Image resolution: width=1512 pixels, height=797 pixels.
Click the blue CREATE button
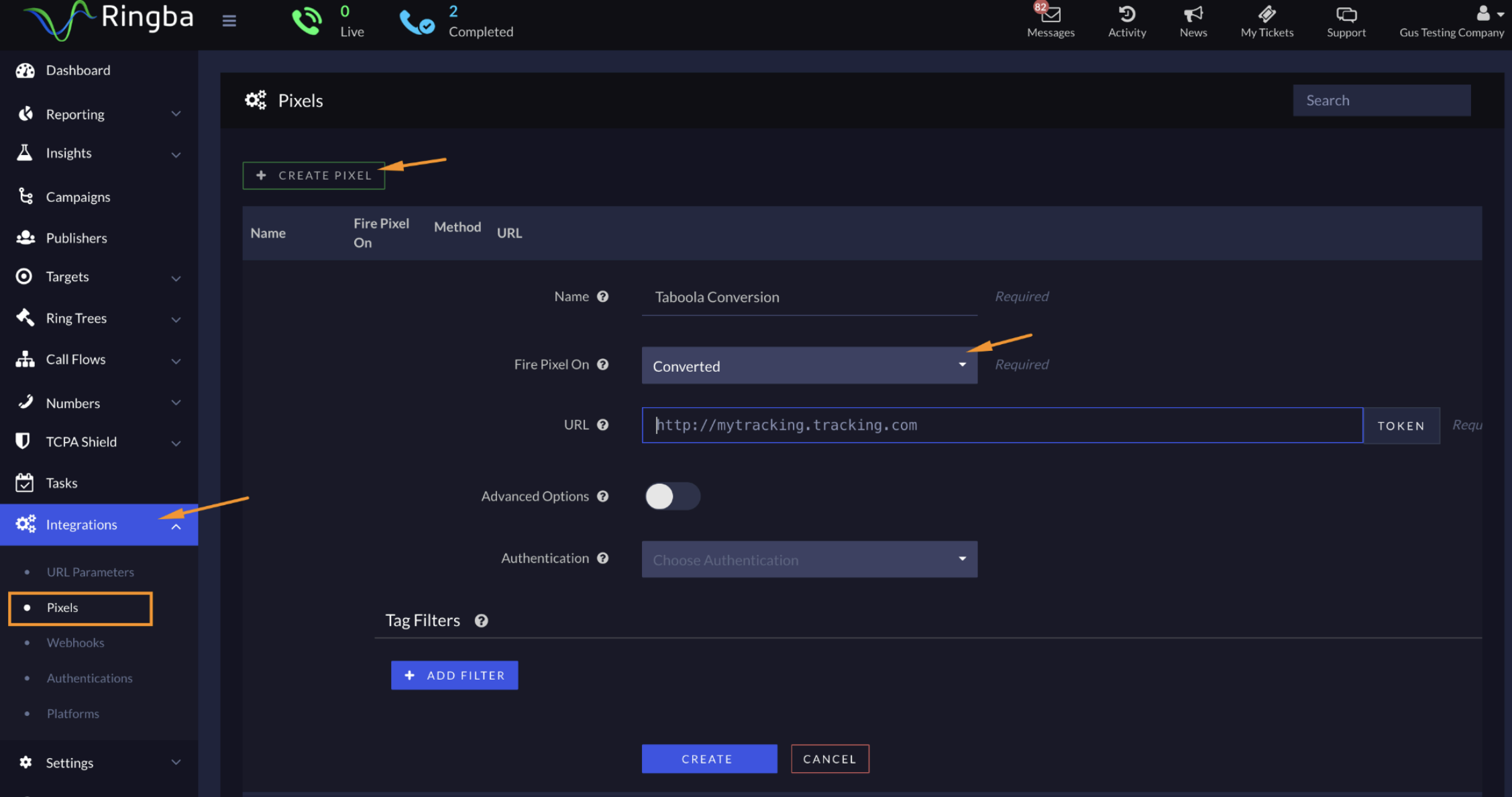[x=709, y=759]
